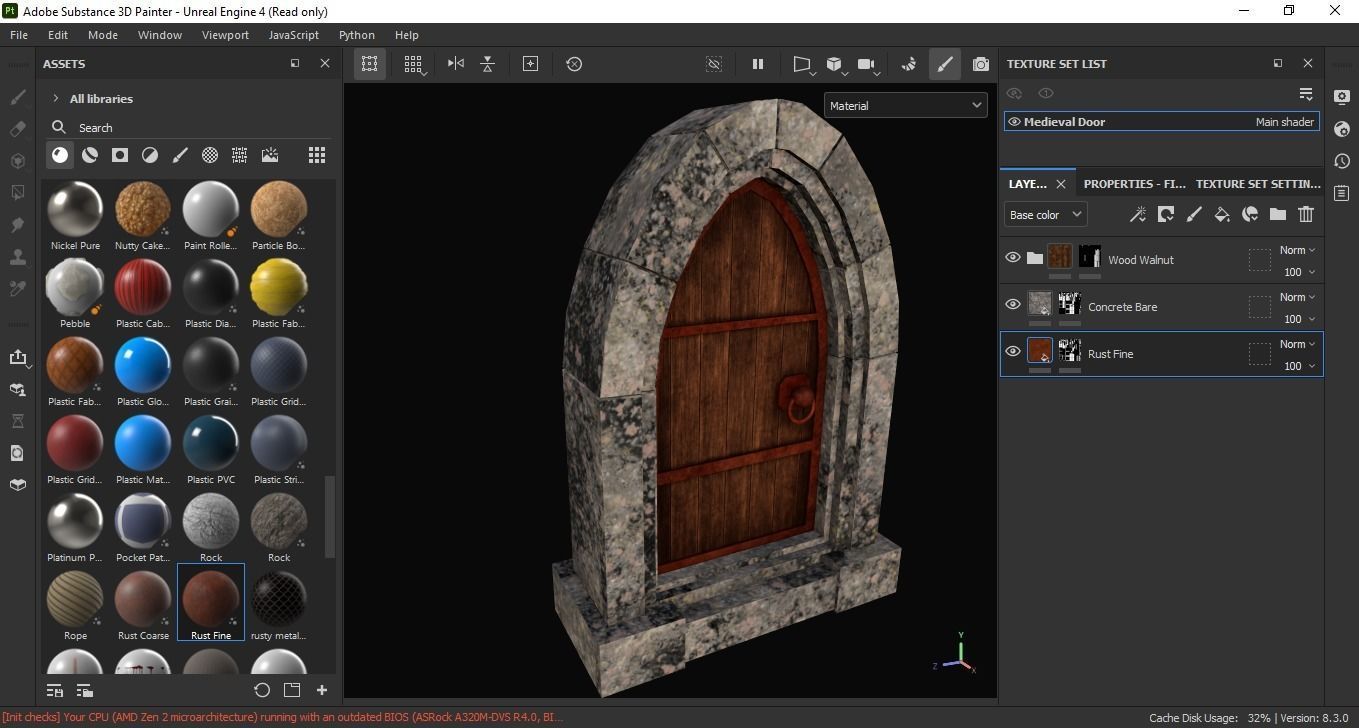Screen dimensions: 1359x728
Task: Switch to rendering mode camera icon
Action: coord(980,63)
